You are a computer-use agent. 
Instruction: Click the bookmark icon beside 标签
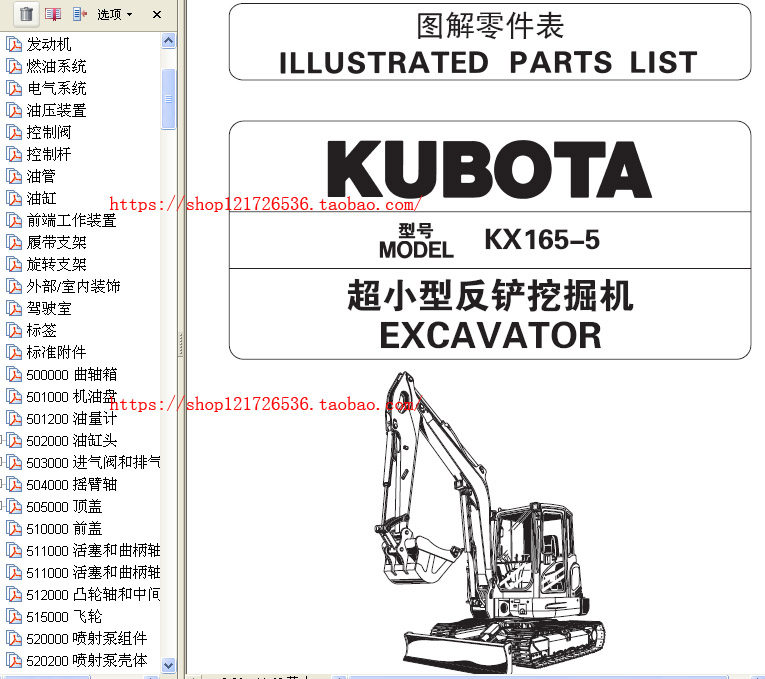point(14,330)
